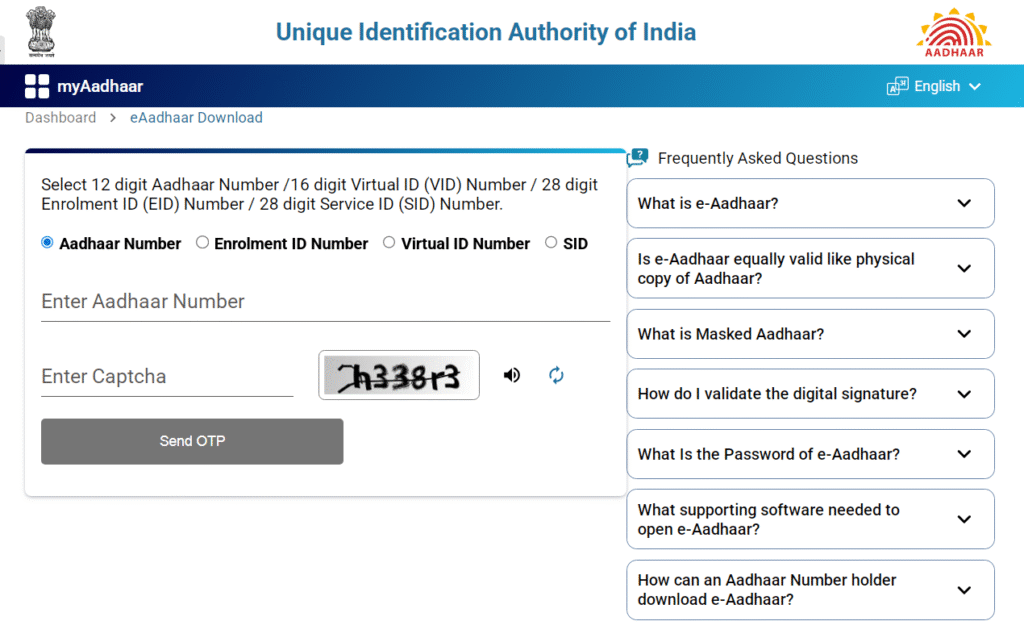Refresh the captcha image
The image size is (1024, 642).
coord(556,374)
